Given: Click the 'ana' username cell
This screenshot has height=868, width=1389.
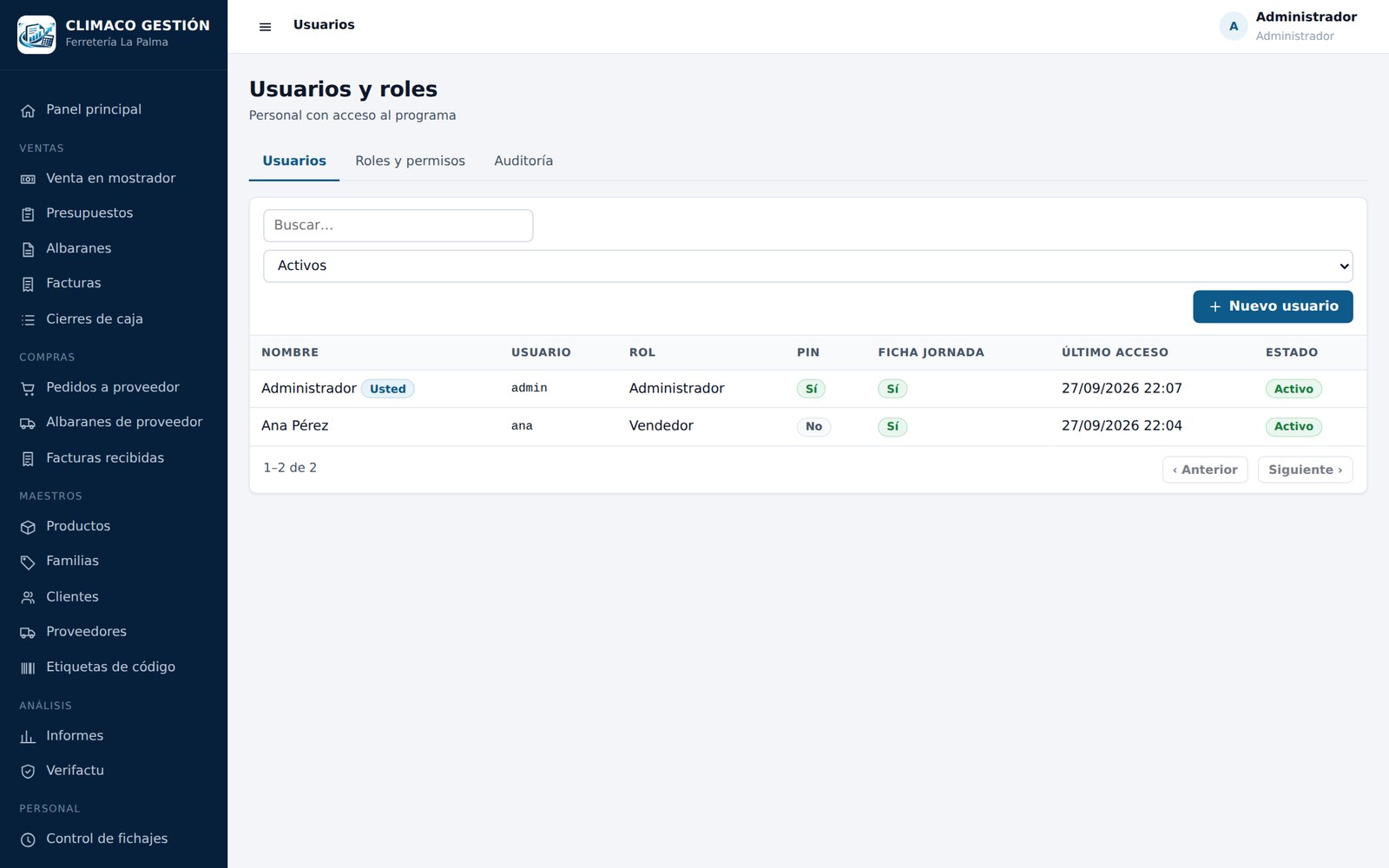Looking at the screenshot, I should 522,426.
